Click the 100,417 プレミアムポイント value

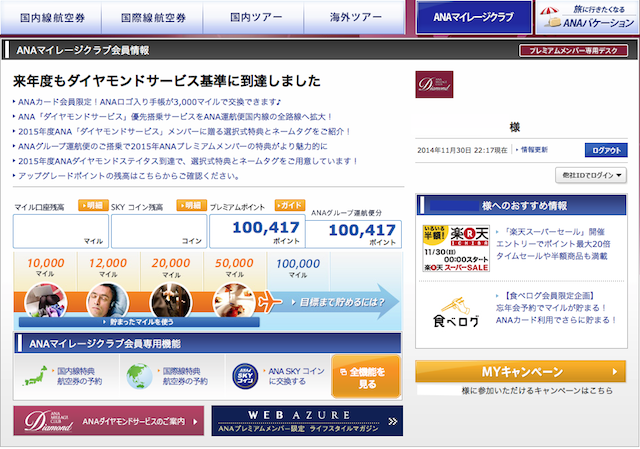266,227
